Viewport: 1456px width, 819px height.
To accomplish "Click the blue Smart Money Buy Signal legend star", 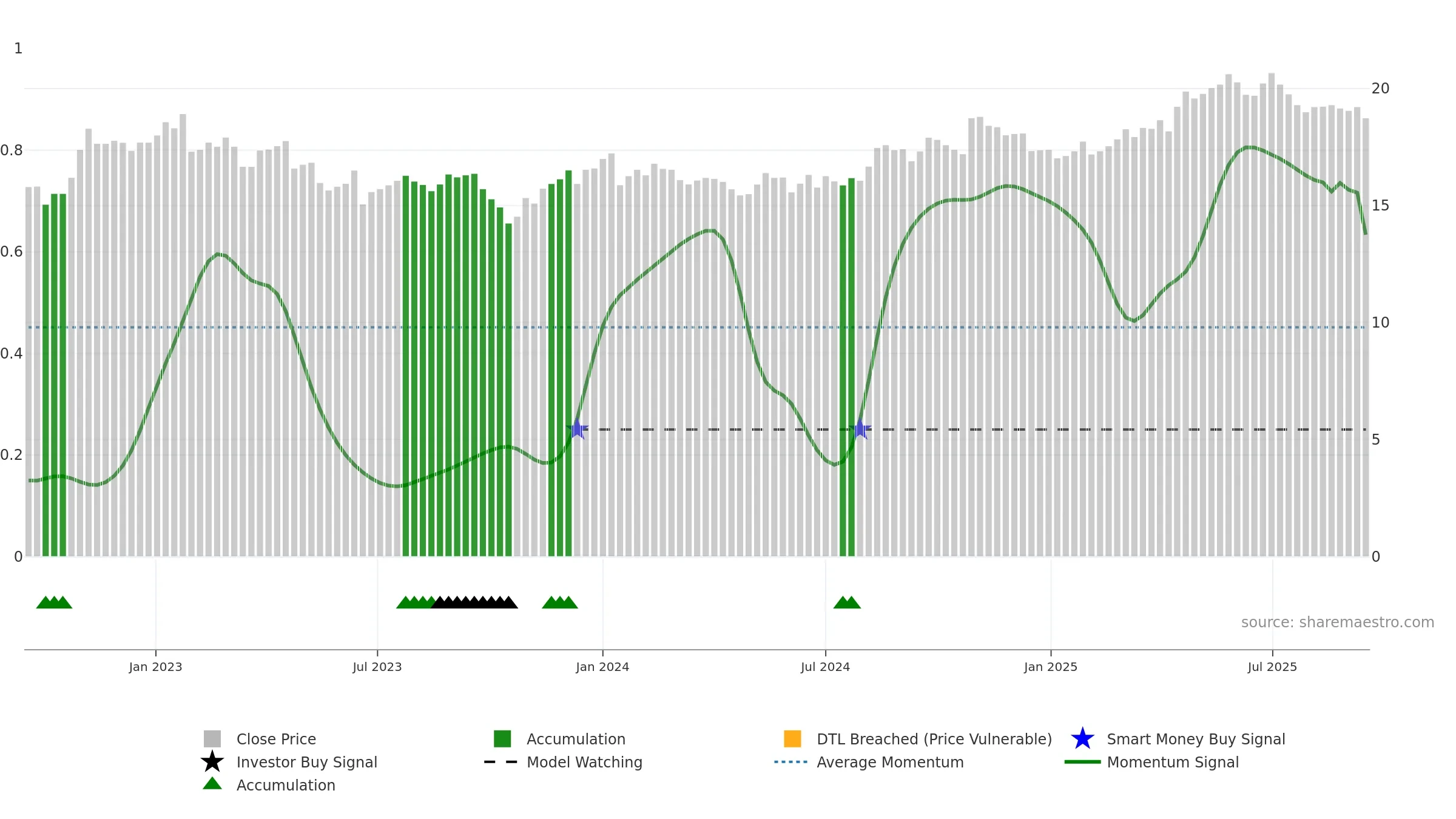I will [x=1082, y=739].
